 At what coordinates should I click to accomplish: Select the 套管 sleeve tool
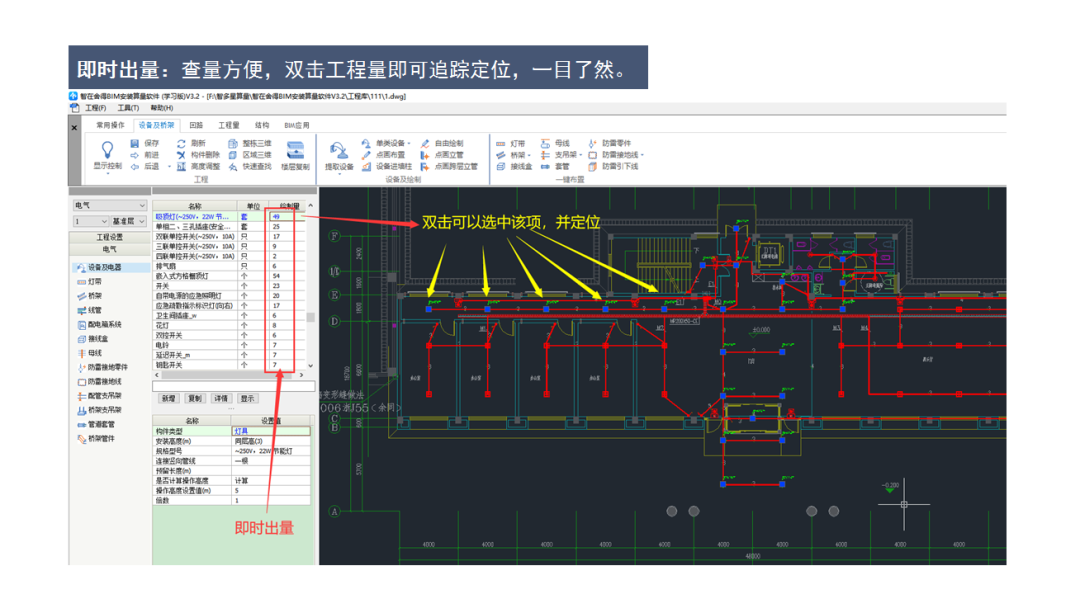pos(555,167)
